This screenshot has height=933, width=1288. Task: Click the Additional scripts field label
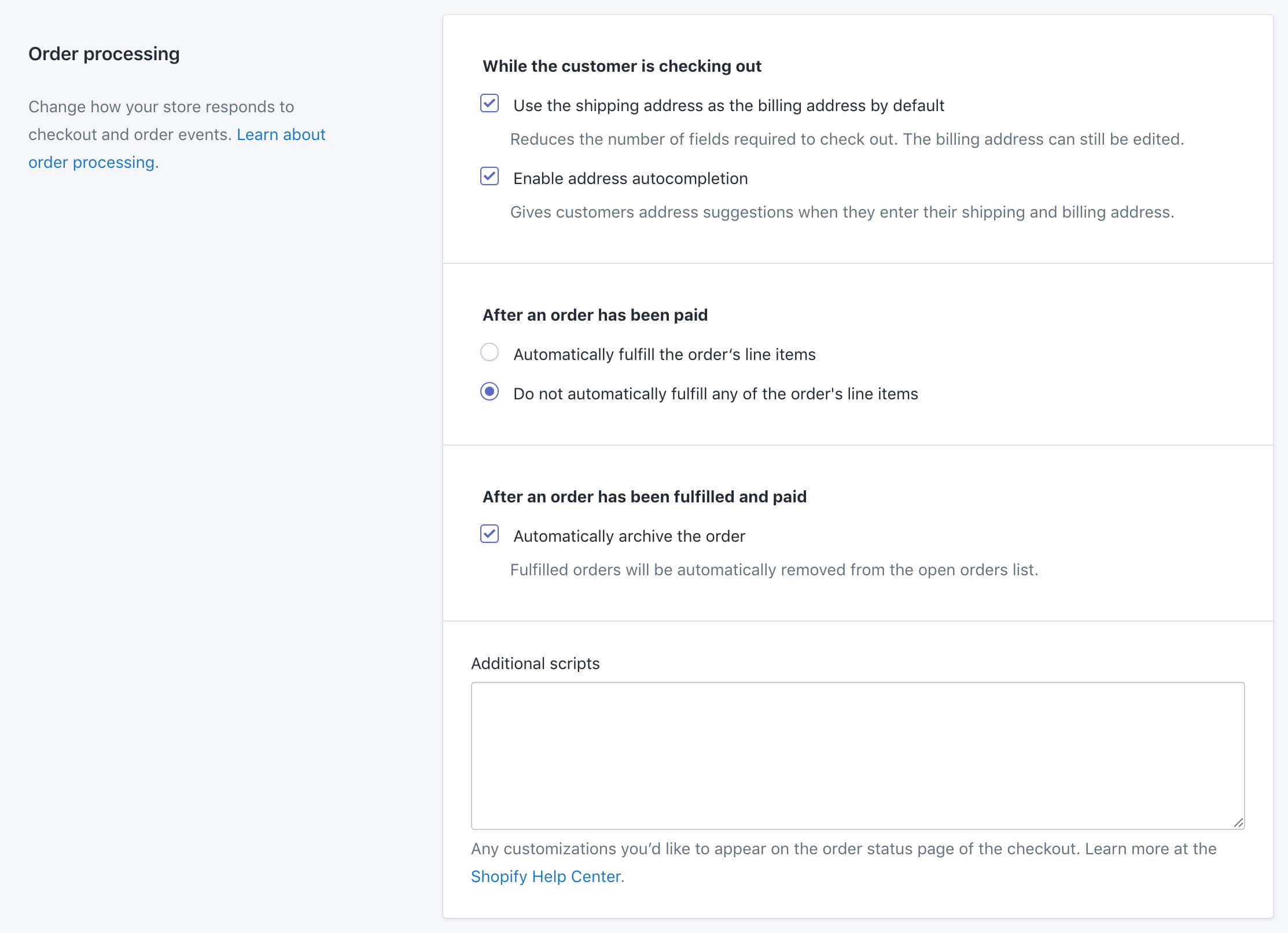535,663
